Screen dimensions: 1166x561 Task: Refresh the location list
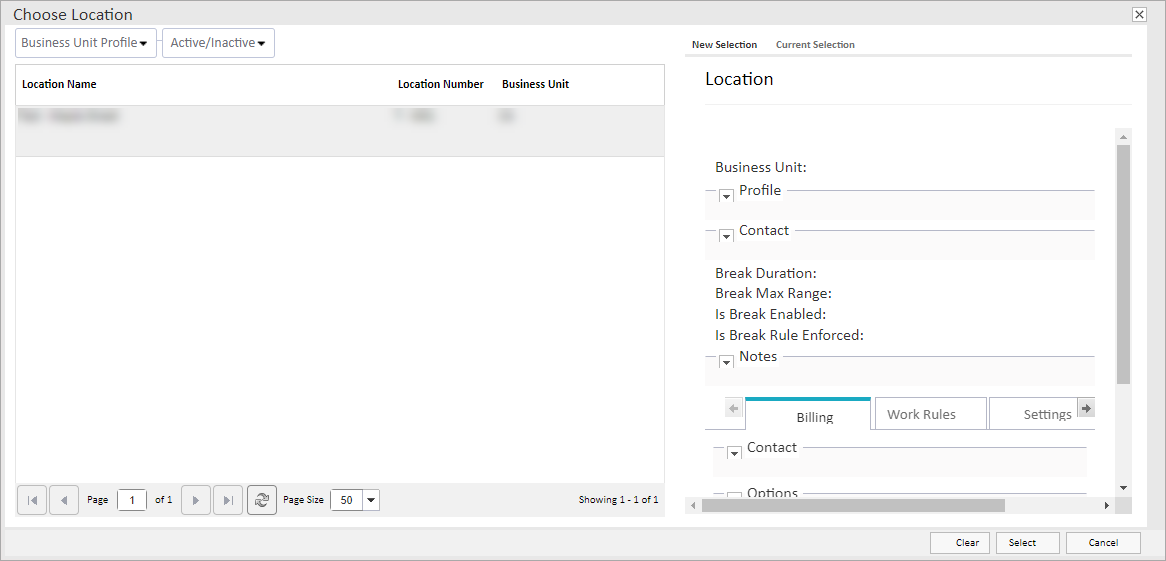262,500
